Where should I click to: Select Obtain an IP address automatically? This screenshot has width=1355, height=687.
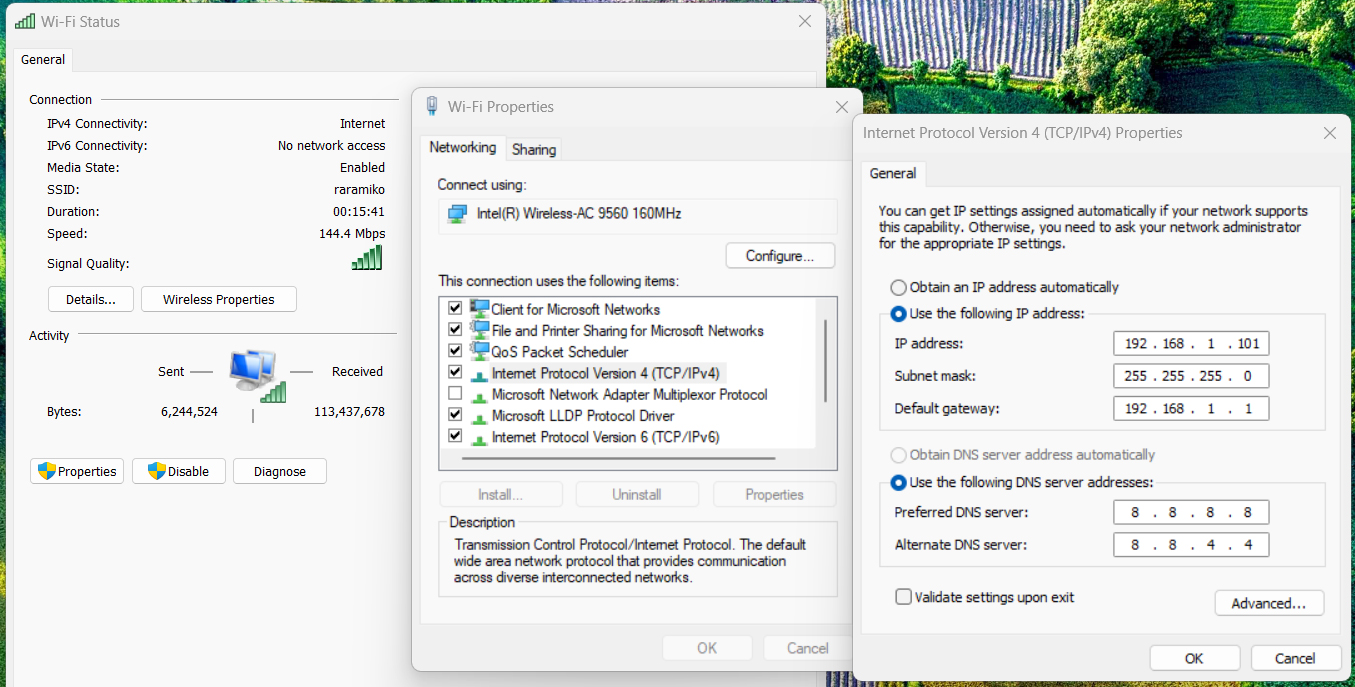coord(898,287)
